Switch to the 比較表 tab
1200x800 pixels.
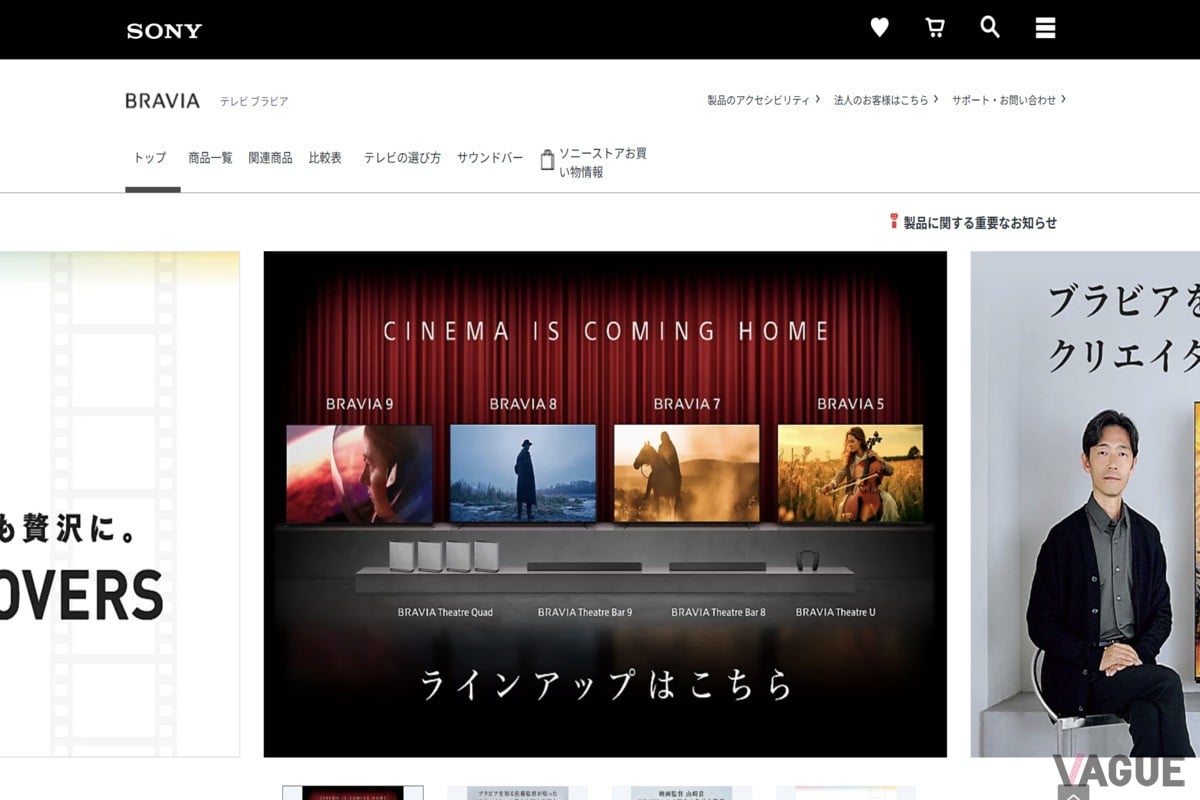[325, 157]
